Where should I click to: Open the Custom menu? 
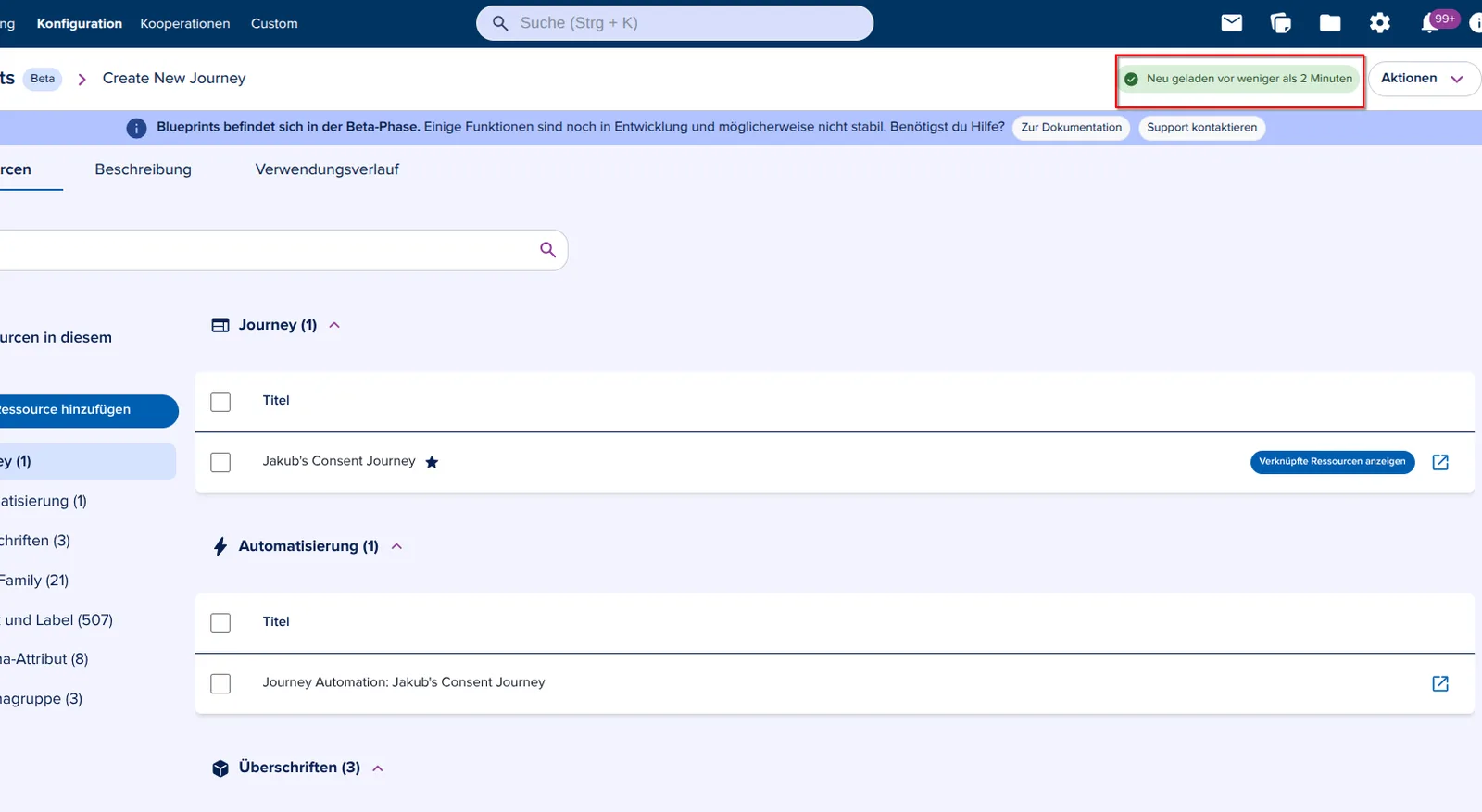[274, 23]
